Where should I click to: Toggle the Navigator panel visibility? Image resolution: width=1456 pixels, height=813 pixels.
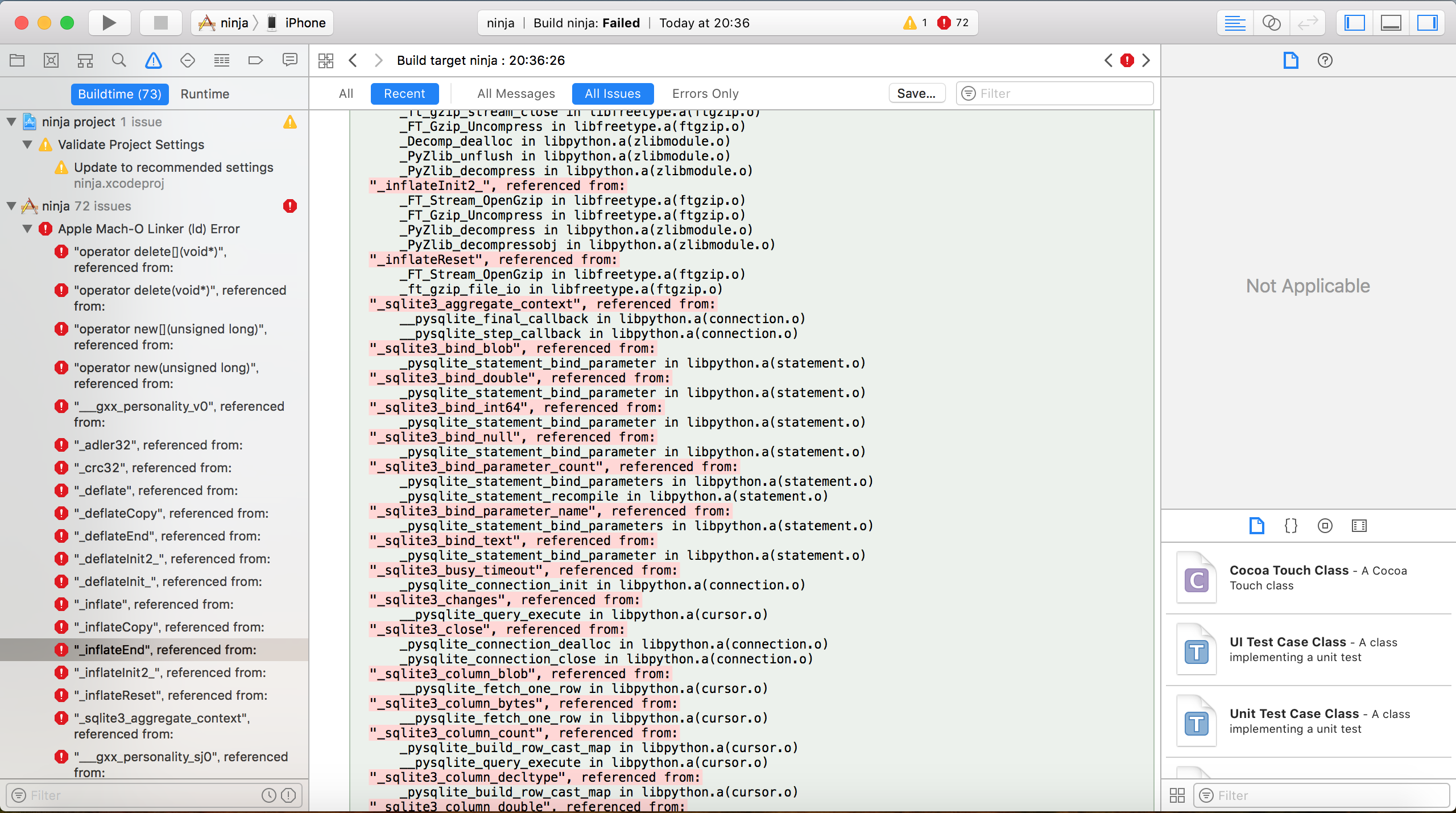(1354, 23)
